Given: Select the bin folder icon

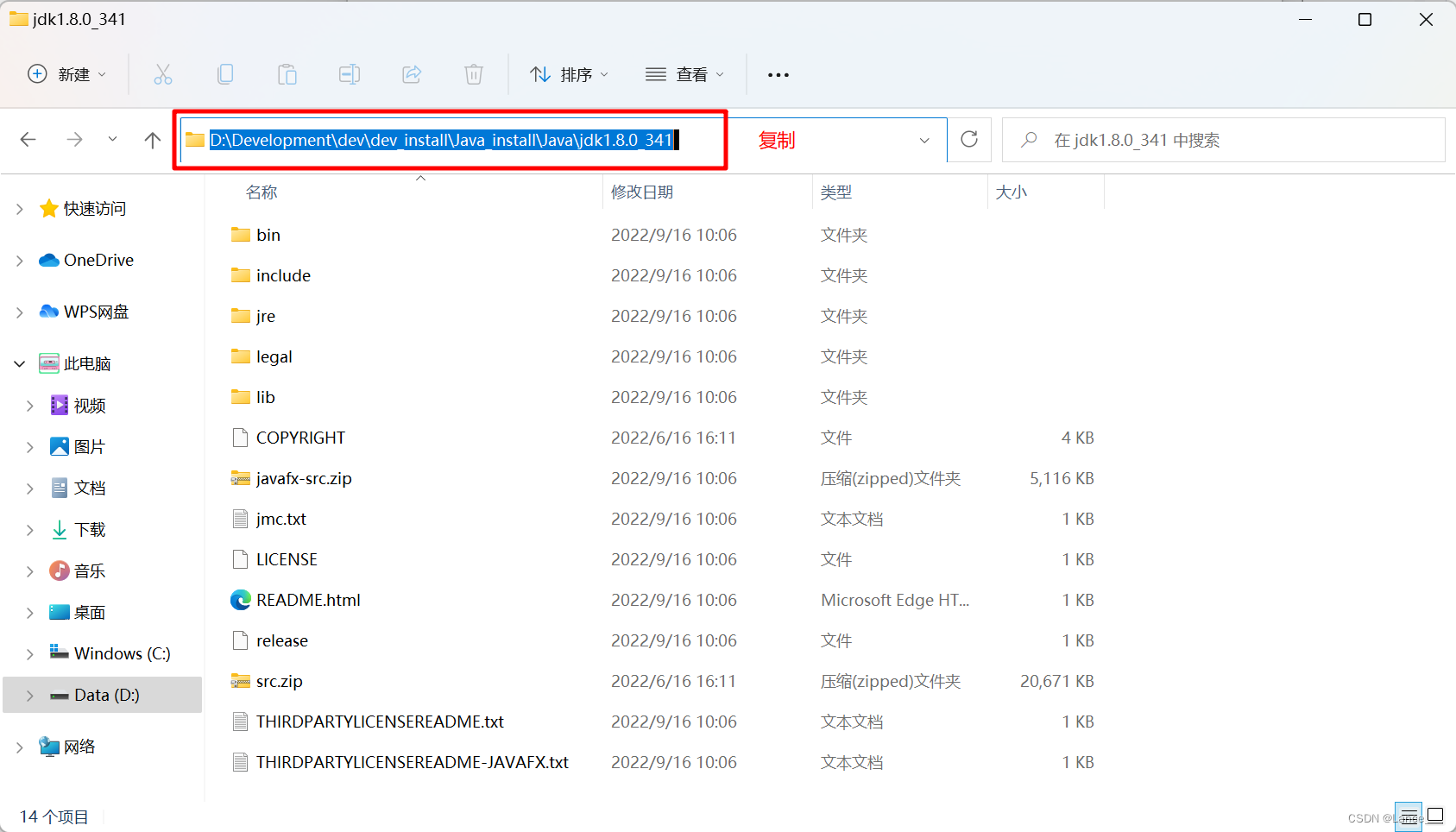Looking at the screenshot, I should coord(241,235).
